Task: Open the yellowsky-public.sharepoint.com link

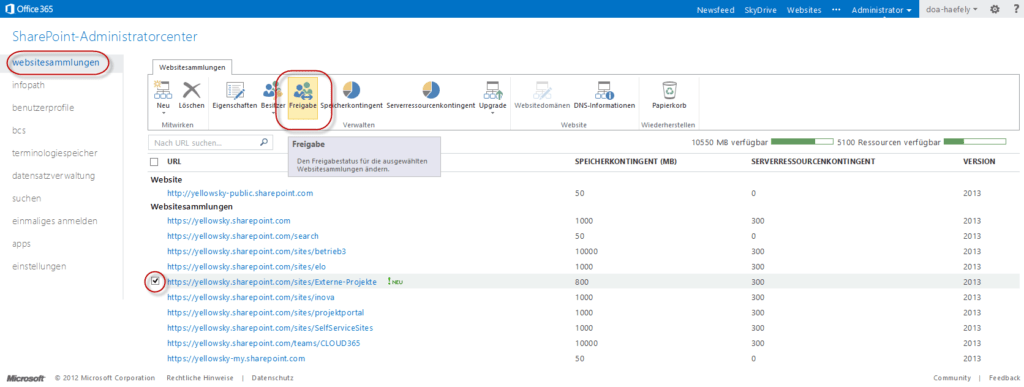Action: click(x=240, y=194)
